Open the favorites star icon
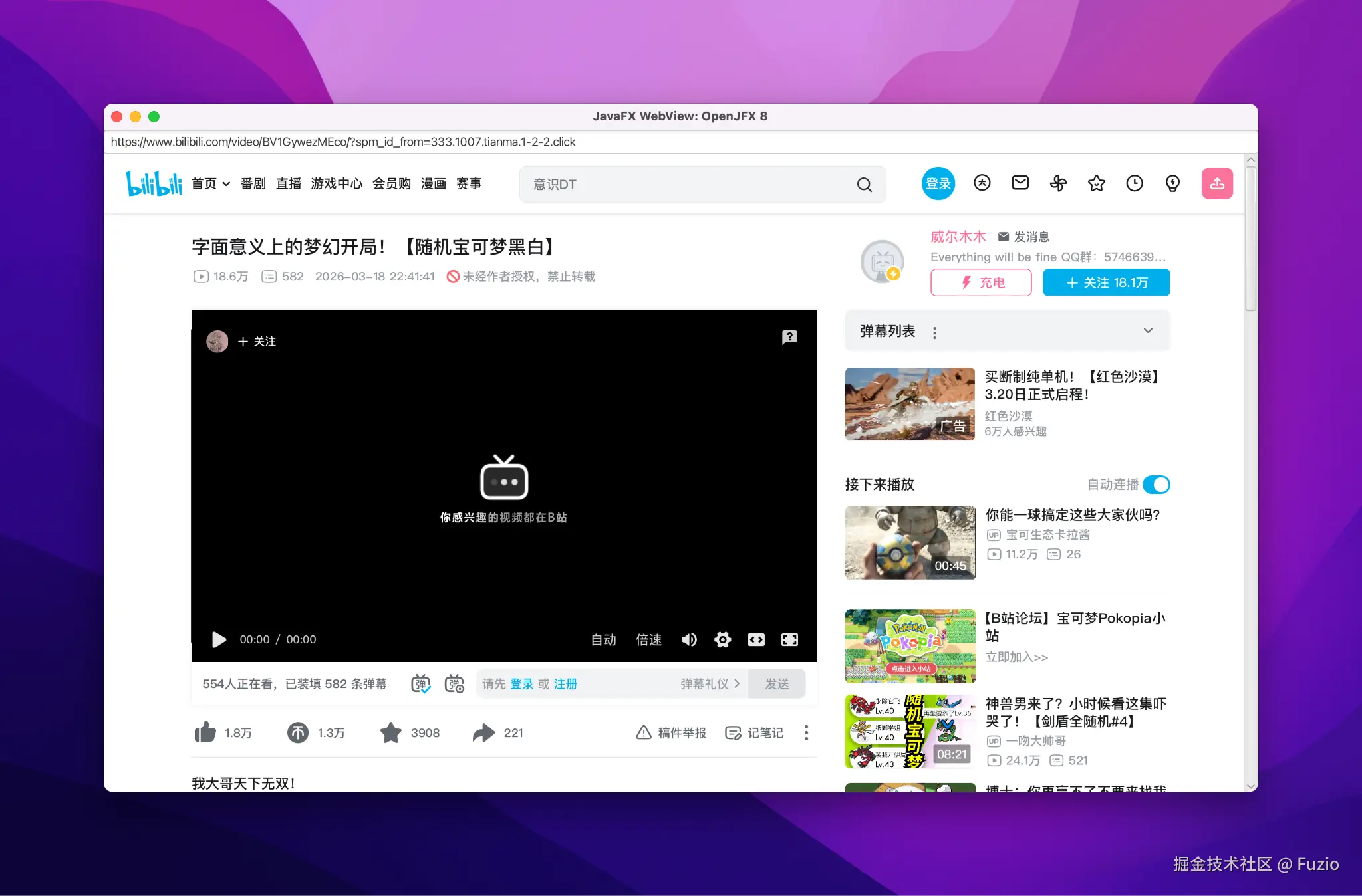The width and height of the screenshot is (1362, 896). (1097, 183)
